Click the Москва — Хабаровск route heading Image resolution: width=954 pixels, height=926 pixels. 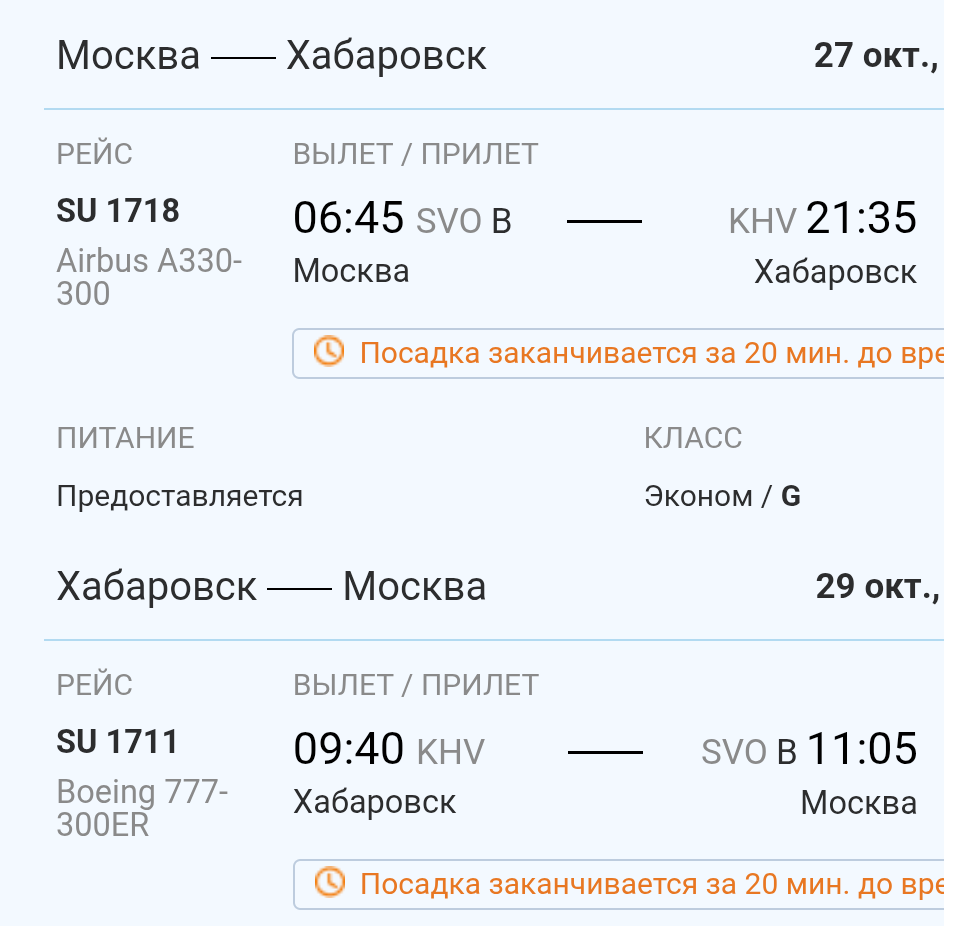[271, 55]
